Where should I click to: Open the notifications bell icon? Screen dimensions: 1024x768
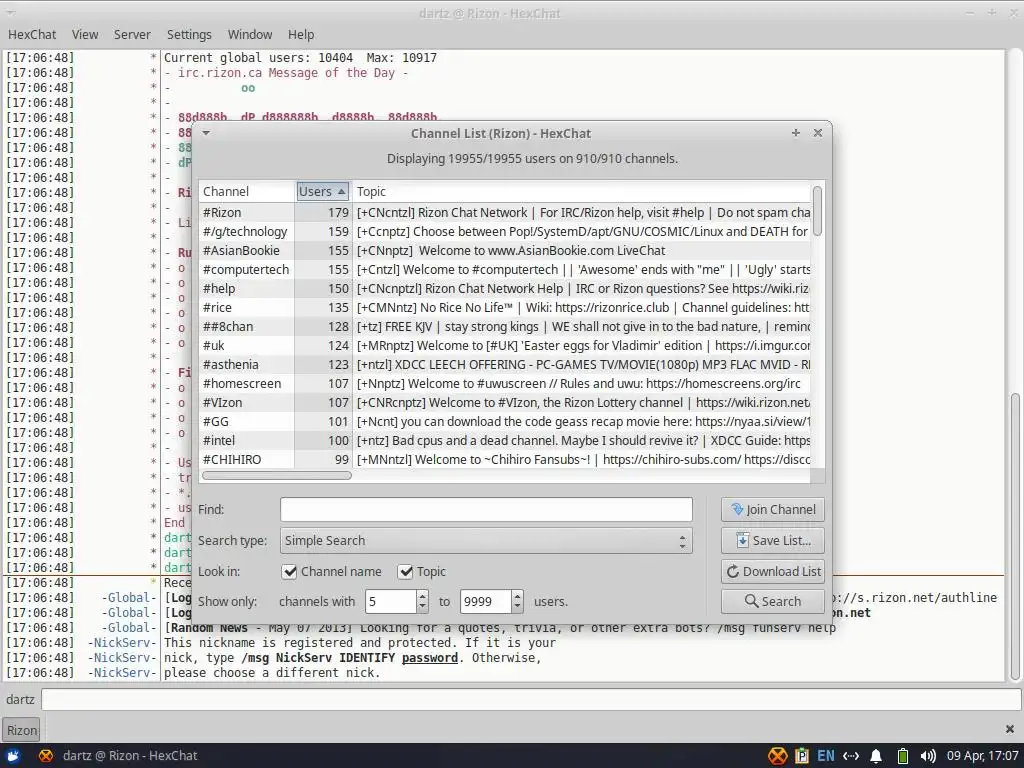pos(876,756)
